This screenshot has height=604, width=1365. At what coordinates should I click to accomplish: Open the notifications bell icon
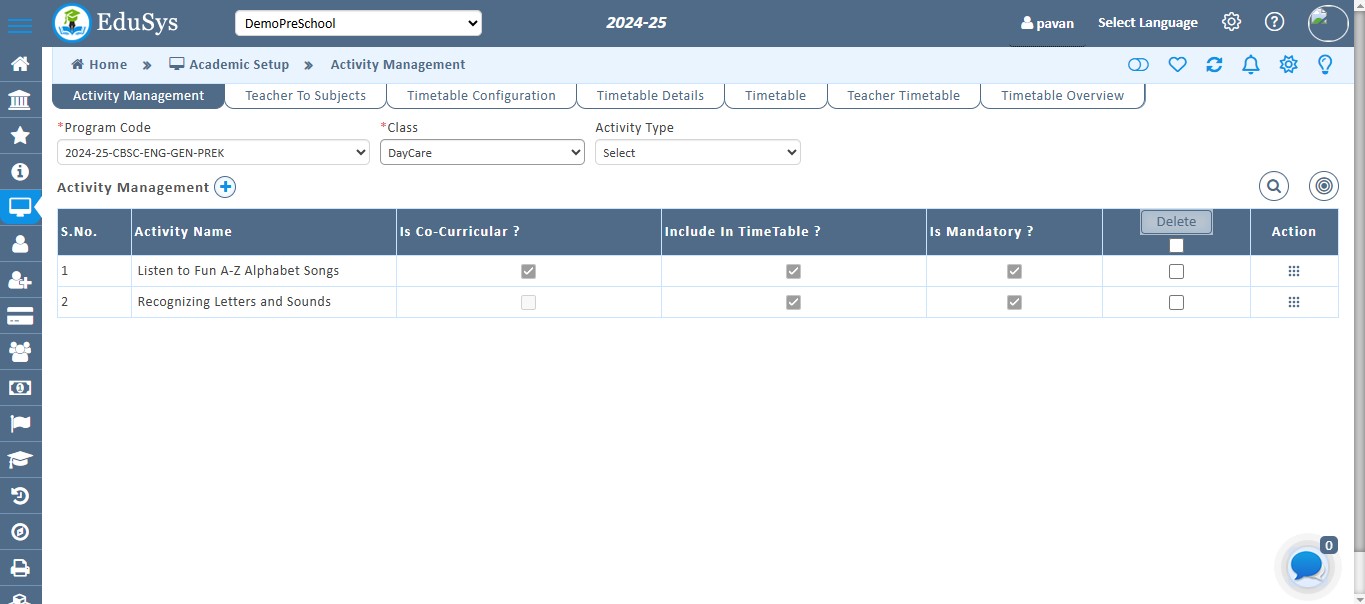1250,65
